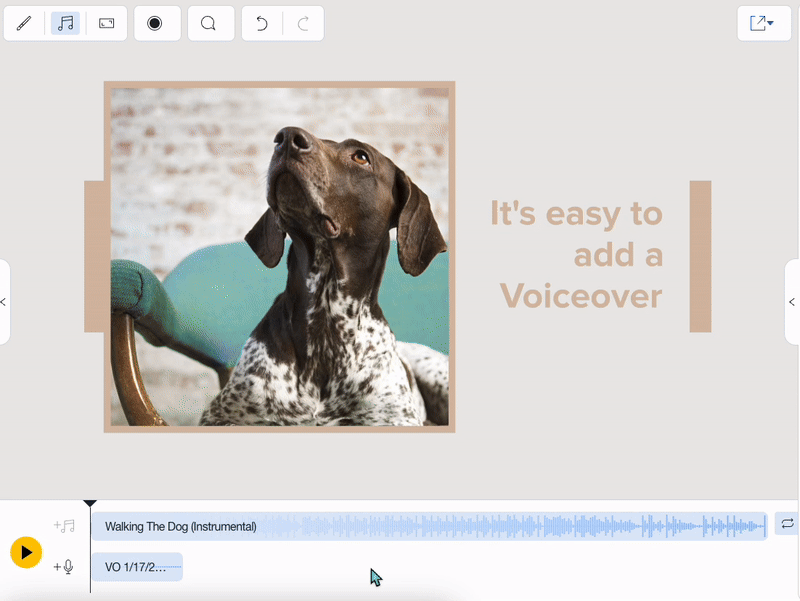800x601 pixels.
Task: Click the dog photo on canvas
Action: (x=280, y=257)
